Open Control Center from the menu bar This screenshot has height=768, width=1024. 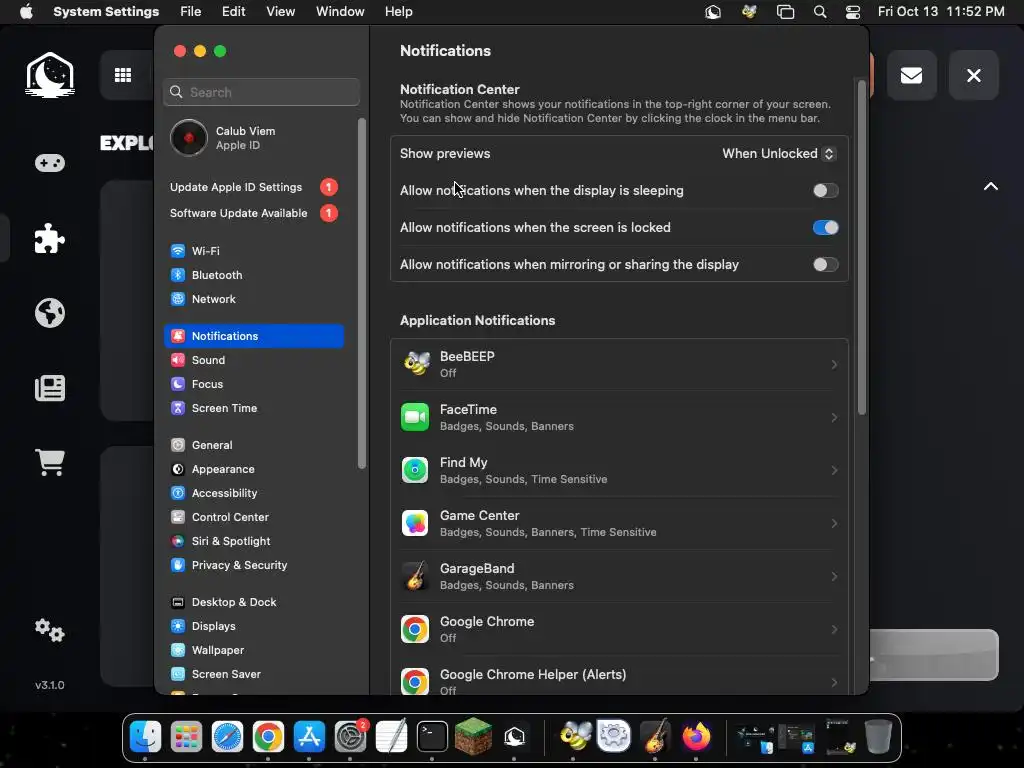(x=853, y=12)
